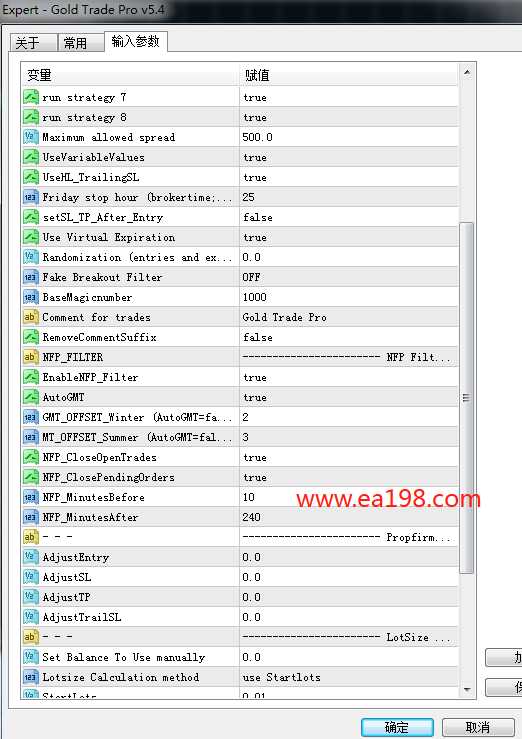Image resolution: width=522 pixels, height=739 pixels.
Task: Click the icon beside UseVariableValues
Action: [31, 157]
